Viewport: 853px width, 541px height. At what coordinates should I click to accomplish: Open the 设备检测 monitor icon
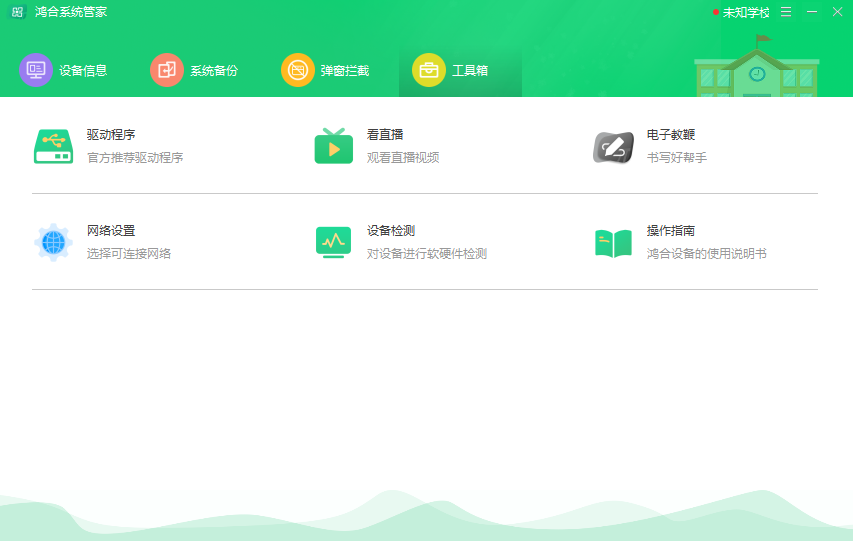pos(333,242)
